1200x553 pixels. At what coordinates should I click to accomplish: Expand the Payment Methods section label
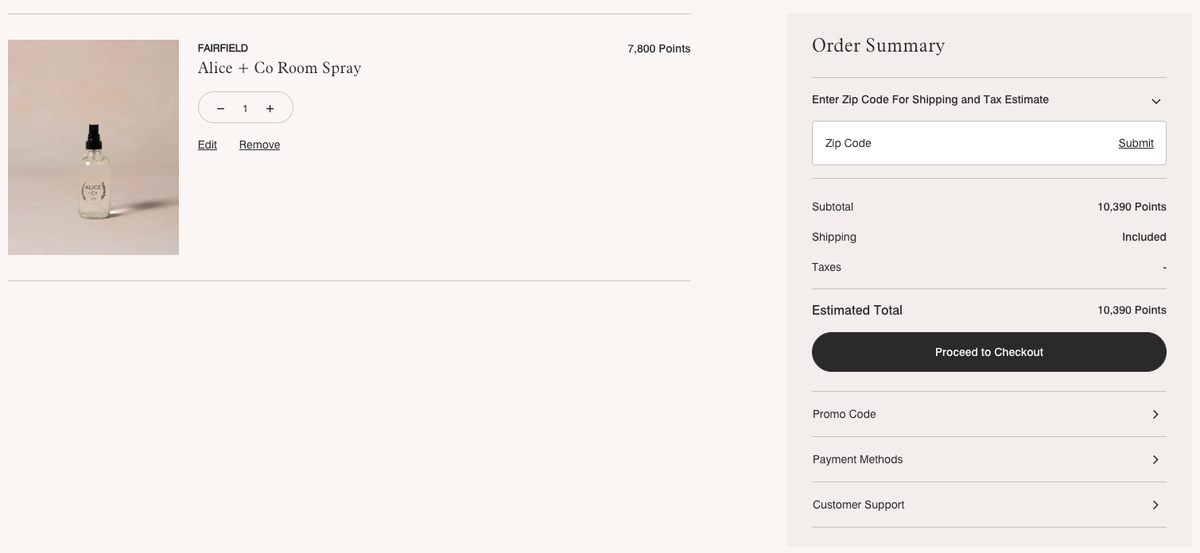coord(857,460)
